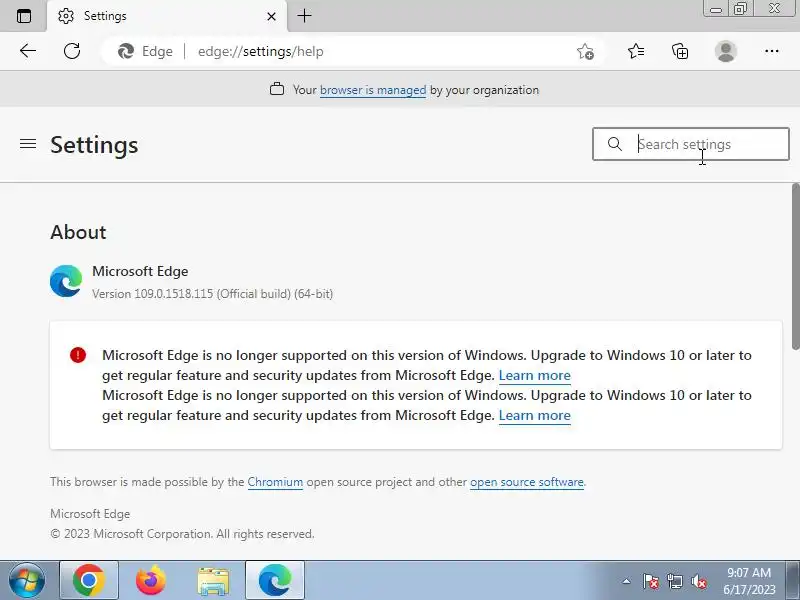This screenshot has width=800, height=600.
Task: Open the Action Center flag icon
Action: pyautogui.click(x=651, y=581)
